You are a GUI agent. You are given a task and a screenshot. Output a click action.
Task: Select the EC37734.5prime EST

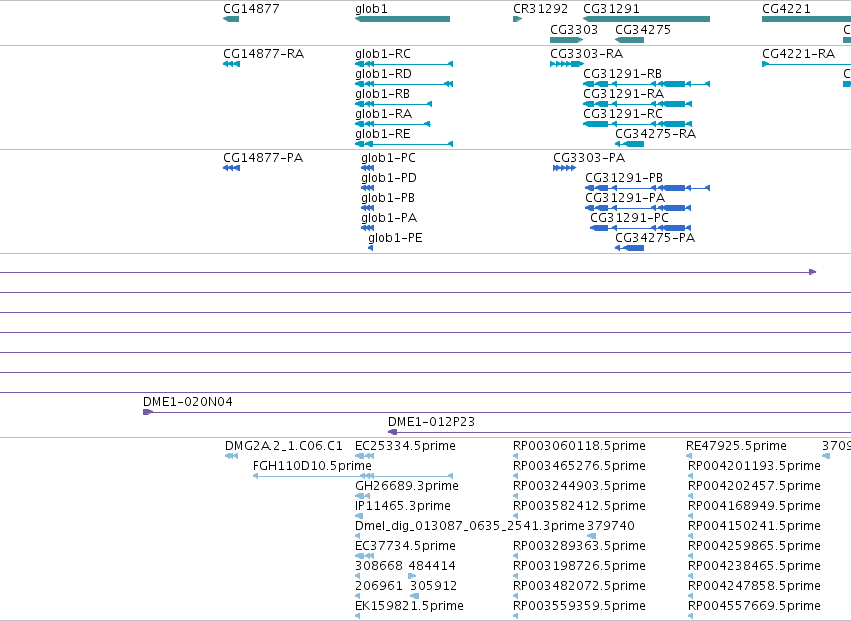[x=364, y=556]
